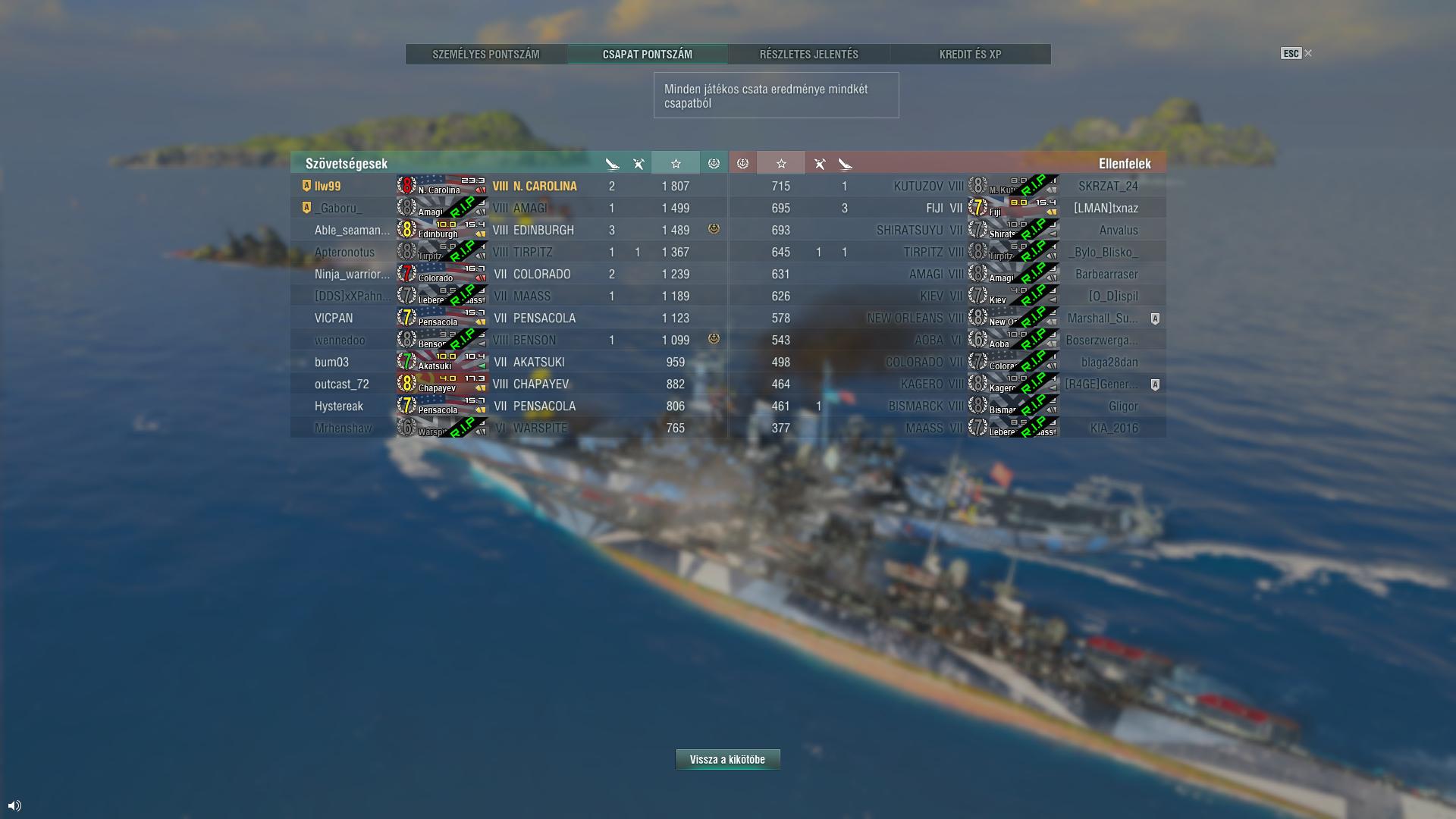This screenshot has height=819, width=1456.
Task: Sort allies by star XP column
Action: coord(676,163)
